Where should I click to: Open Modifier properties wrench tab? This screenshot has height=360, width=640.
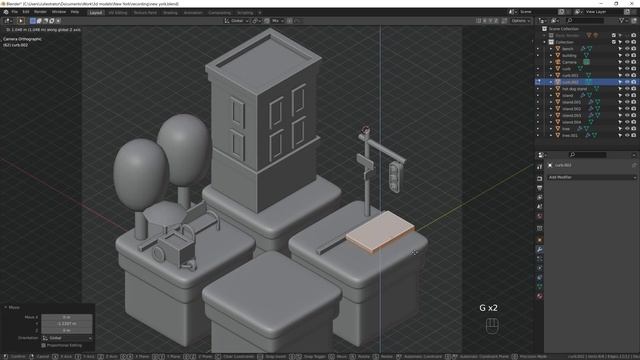(x=540, y=249)
